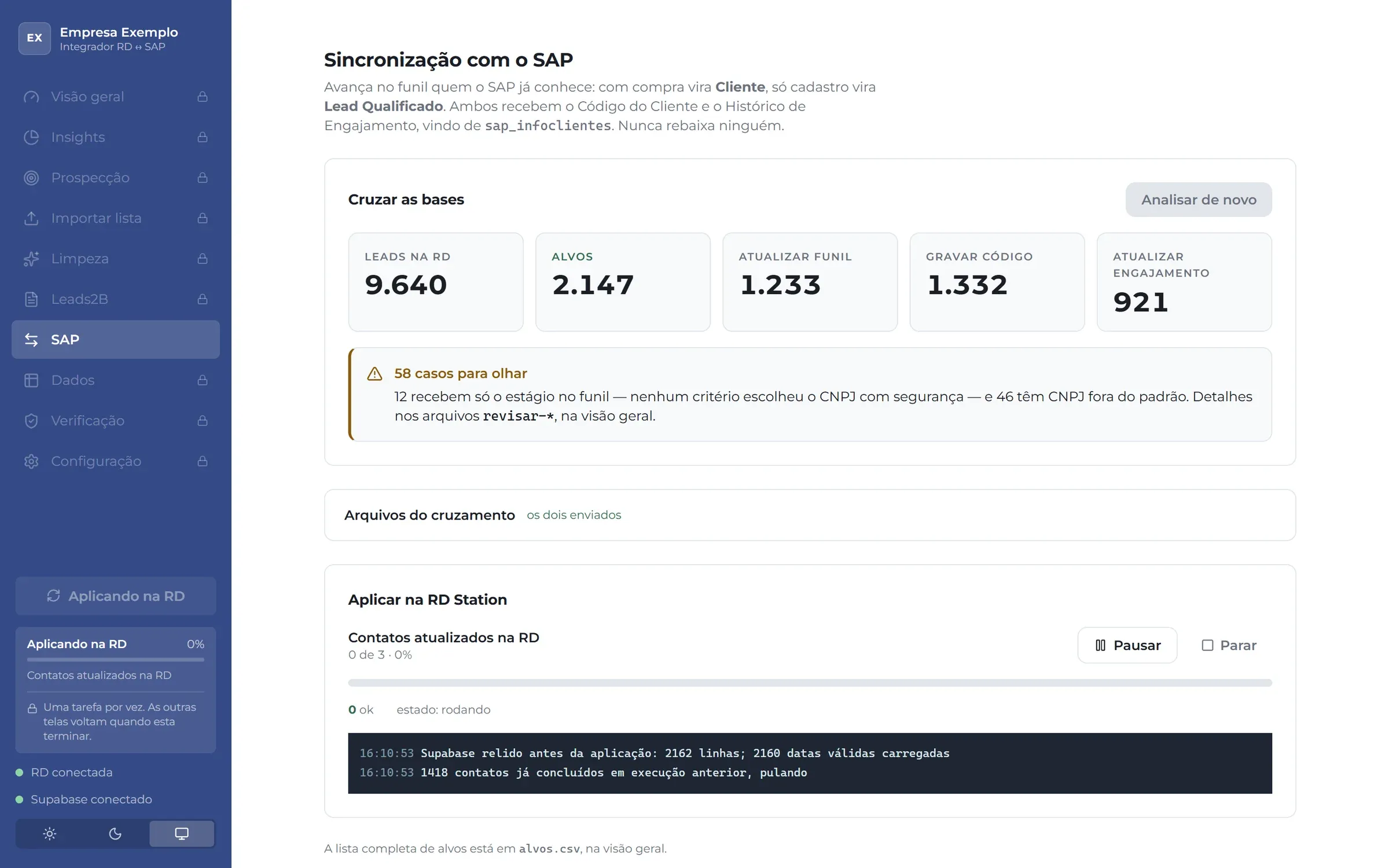Click the 'Supabase conectado' status indicator
Screen dimensions: 1389x868
point(84,800)
